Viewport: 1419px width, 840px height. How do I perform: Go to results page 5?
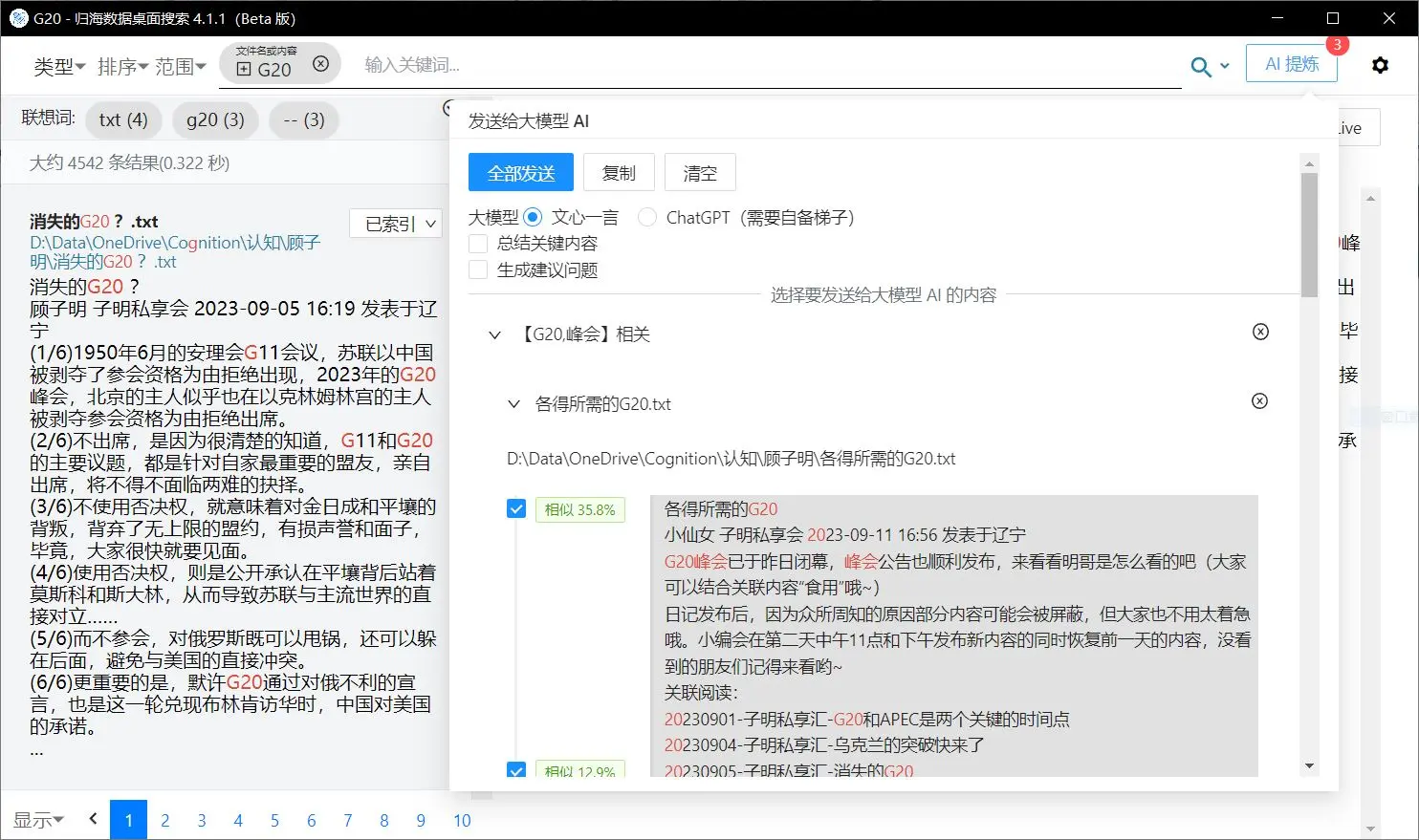pos(274,820)
